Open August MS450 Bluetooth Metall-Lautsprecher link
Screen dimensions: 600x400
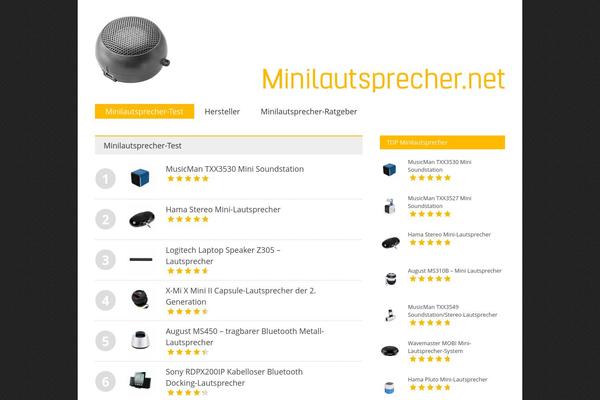coord(245,336)
